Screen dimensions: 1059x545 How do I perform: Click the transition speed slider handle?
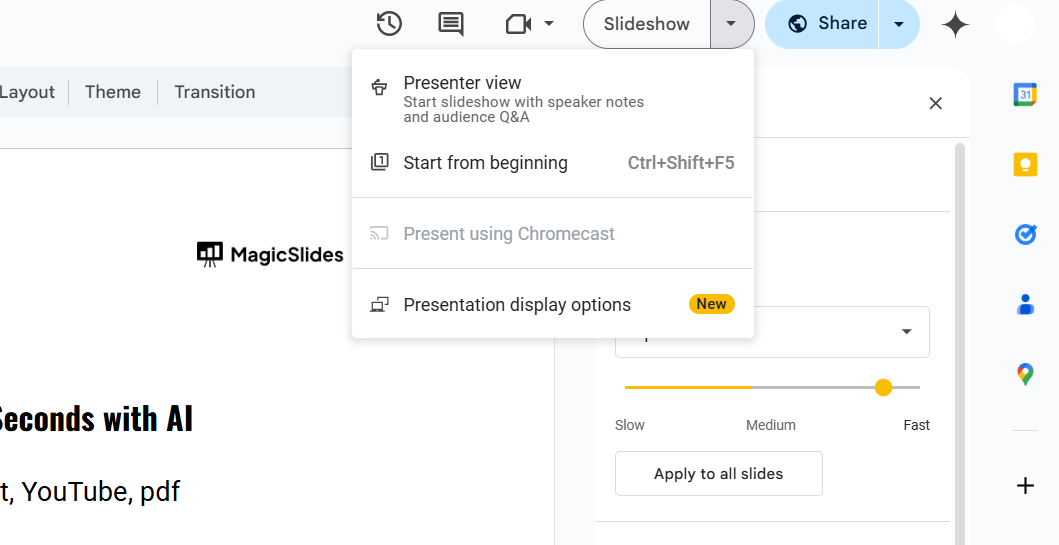pos(883,387)
